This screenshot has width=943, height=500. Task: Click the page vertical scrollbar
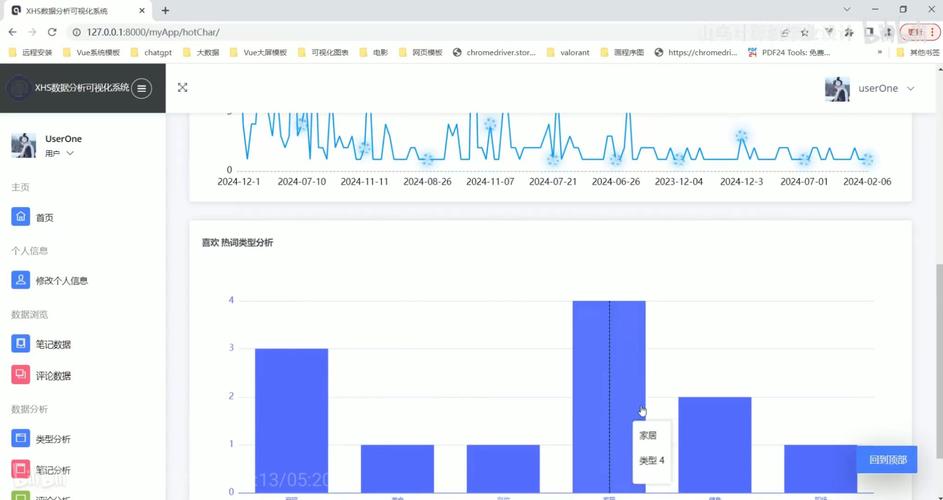(x=938, y=300)
